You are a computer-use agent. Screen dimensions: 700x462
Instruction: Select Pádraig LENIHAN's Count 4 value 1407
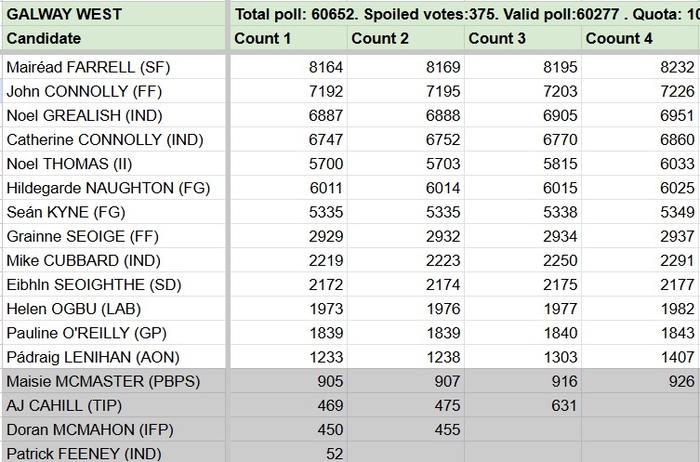(x=640, y=357)
